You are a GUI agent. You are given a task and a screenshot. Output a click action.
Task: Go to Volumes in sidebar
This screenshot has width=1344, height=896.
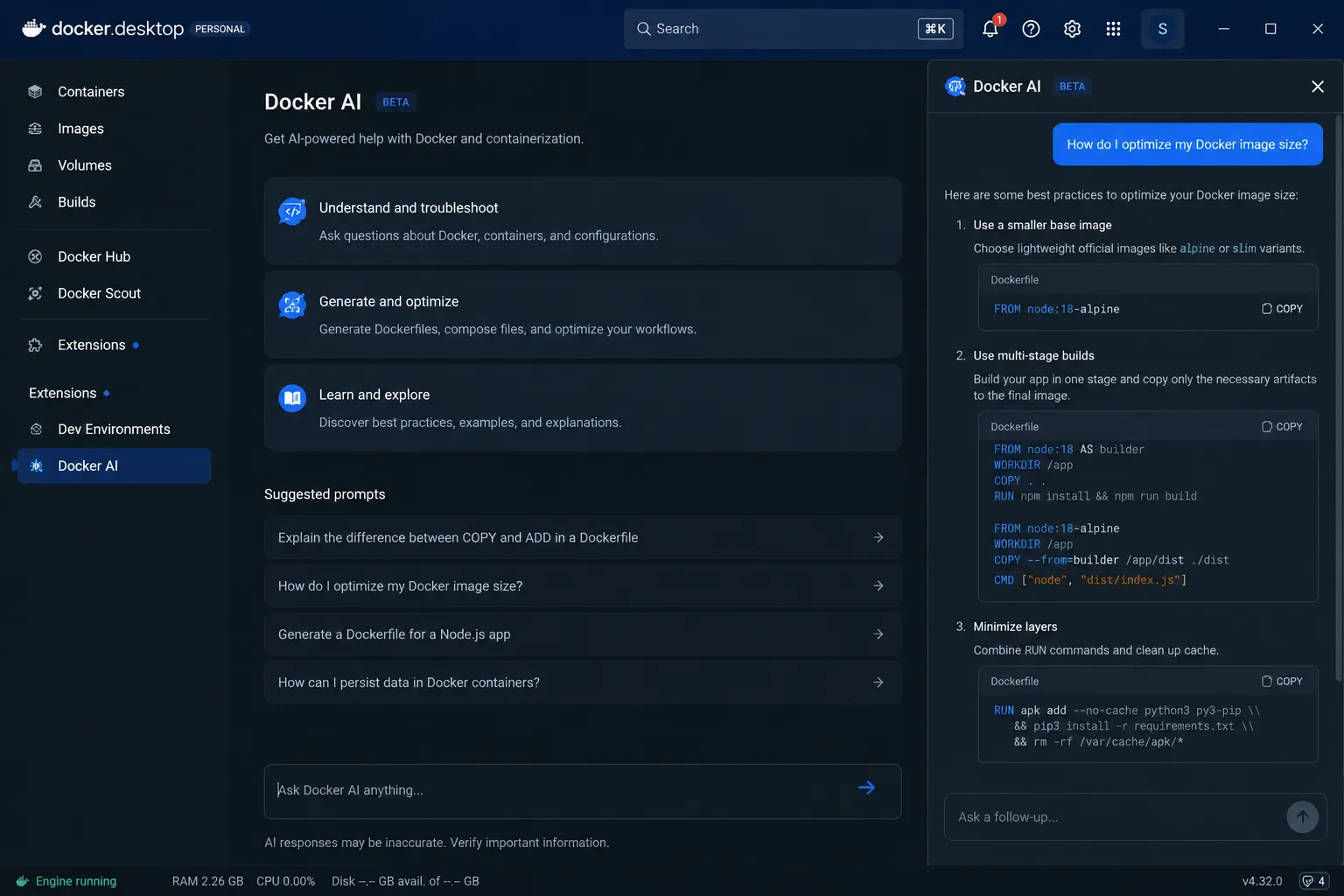(114, 165)
